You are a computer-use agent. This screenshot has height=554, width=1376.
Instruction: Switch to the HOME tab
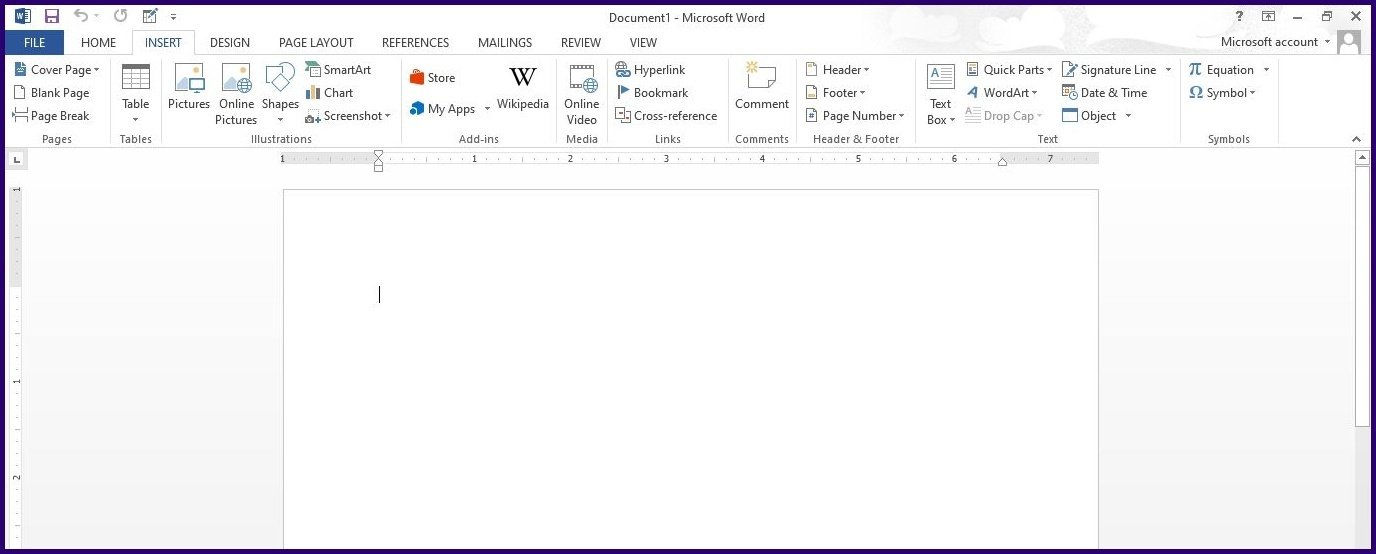98,43
